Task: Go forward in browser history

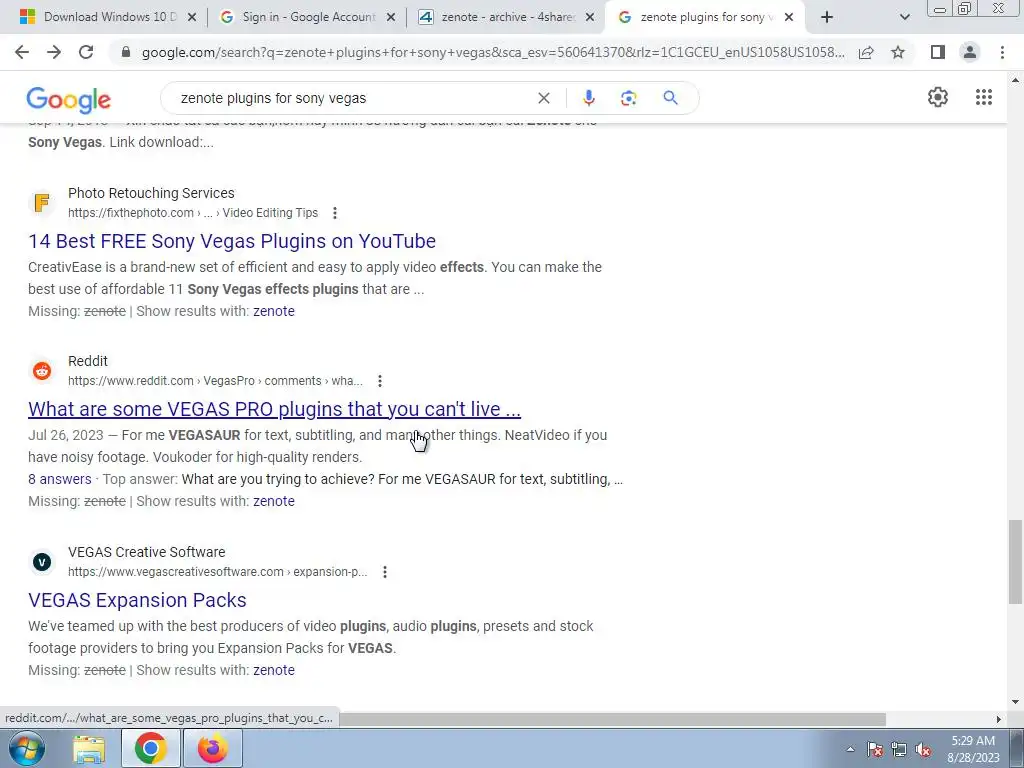Action: click(54, 52)
